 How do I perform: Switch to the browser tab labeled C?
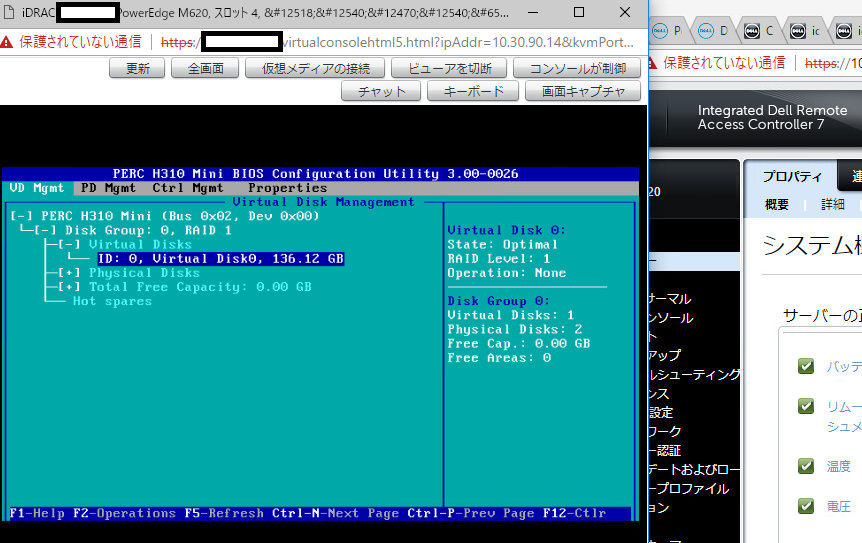coord(759,31)
